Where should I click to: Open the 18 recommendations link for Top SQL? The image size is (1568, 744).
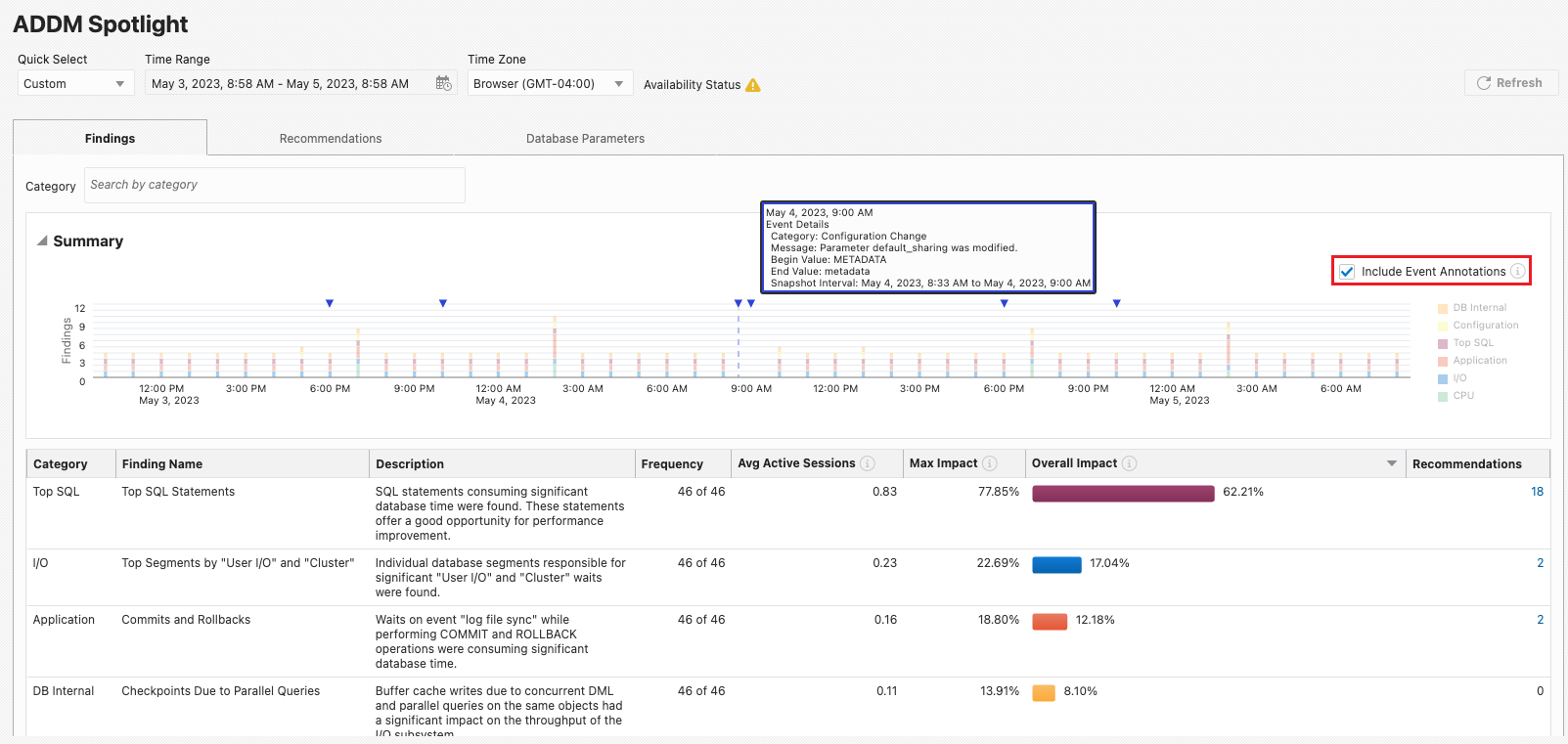tap(1537, 492)
